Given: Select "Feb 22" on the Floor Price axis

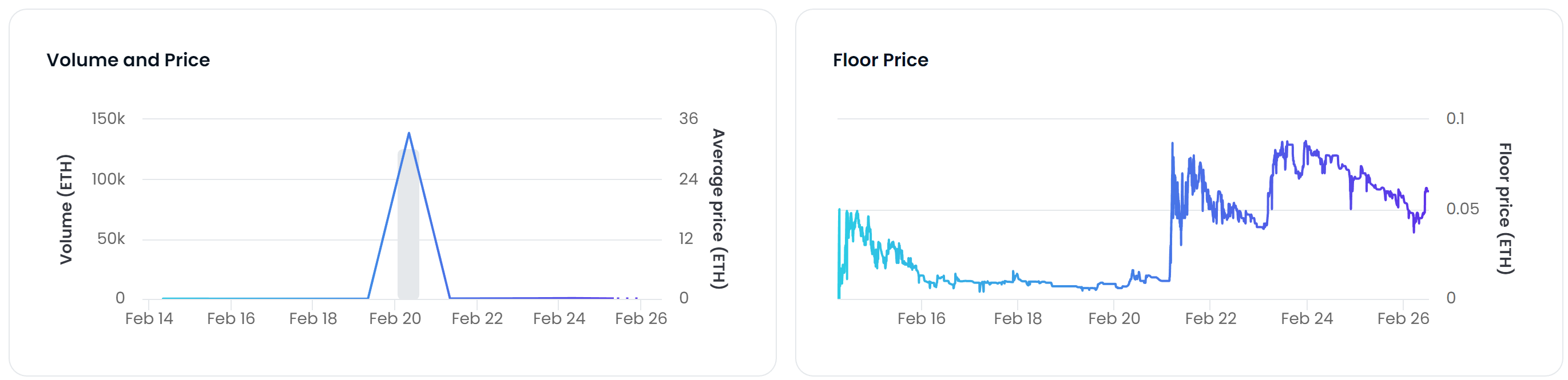Looking at the screenshot, I should pyautogui.click(x=1210, y=319).
